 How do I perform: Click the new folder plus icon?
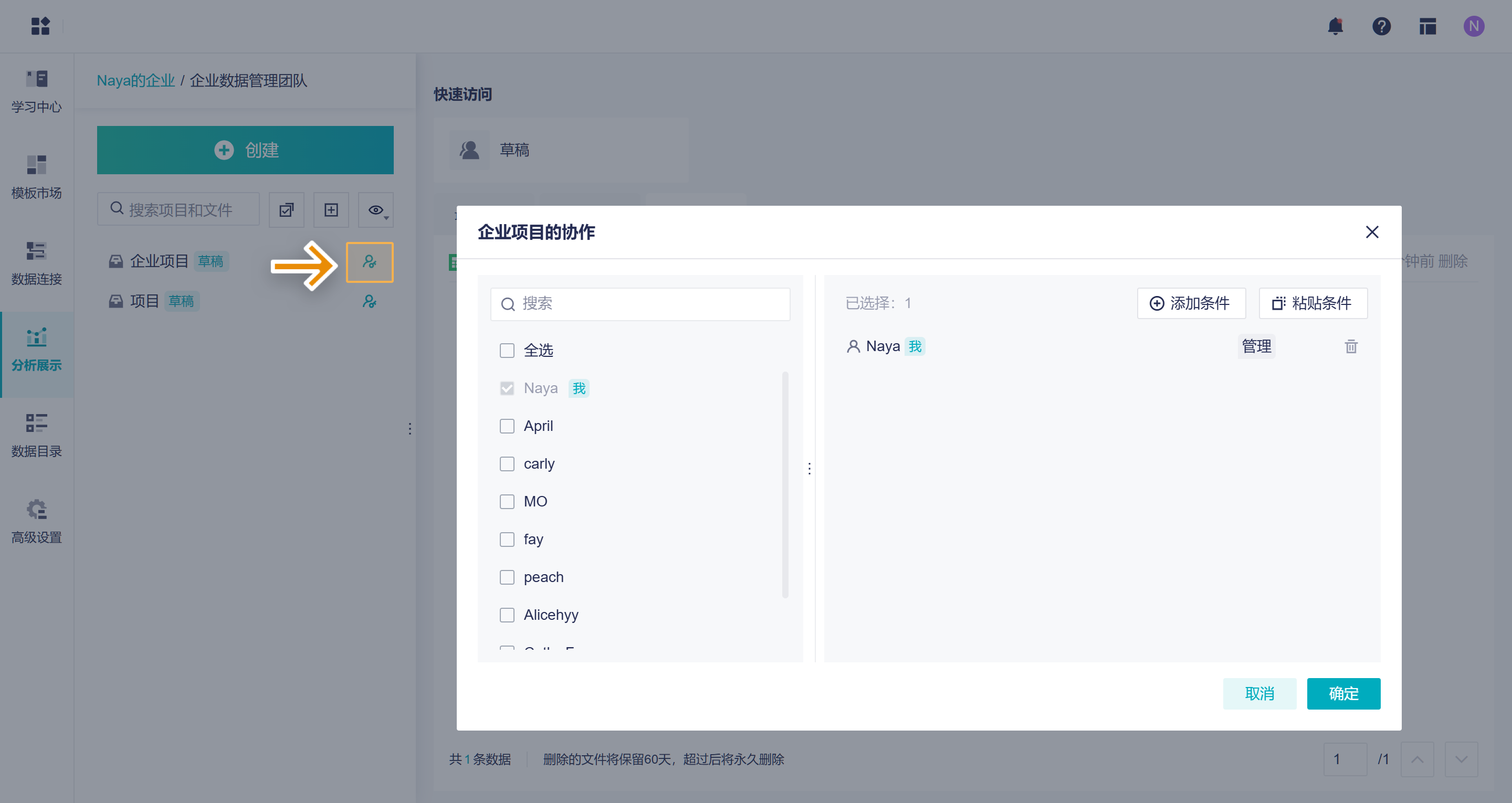tap(331, 210)
